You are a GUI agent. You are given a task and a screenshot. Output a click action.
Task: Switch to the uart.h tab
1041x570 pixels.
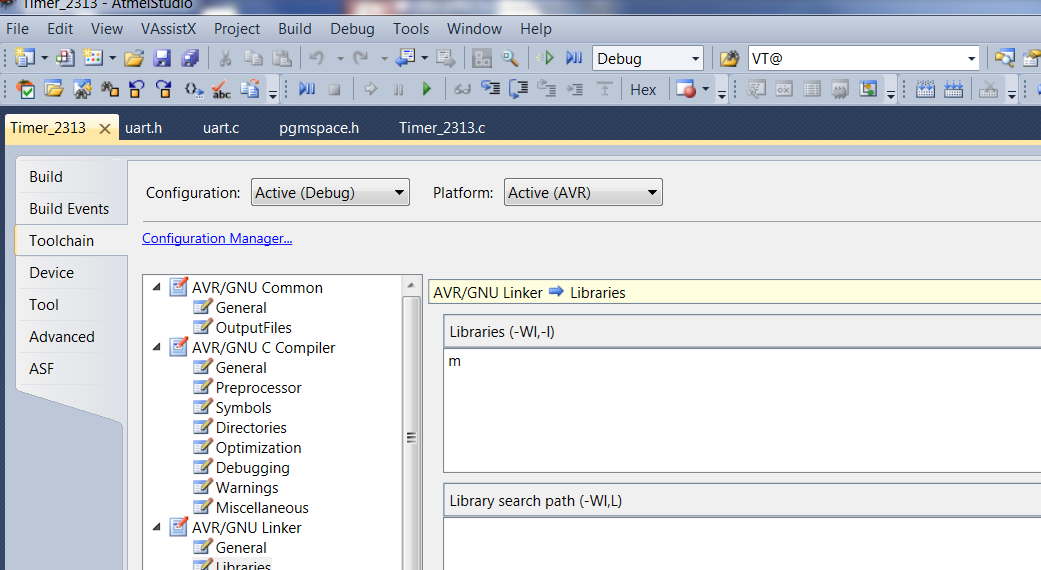point(143,127)
